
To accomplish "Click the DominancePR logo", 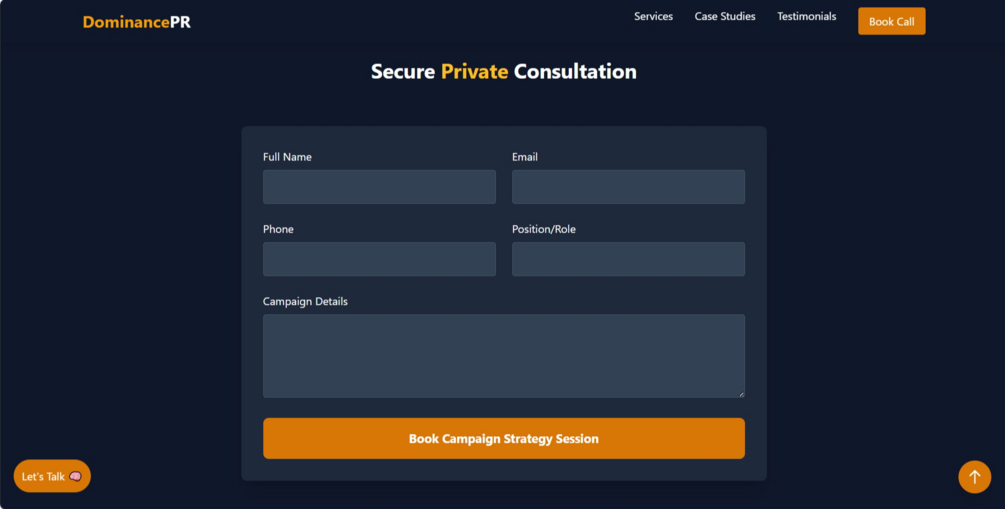I will pyautogui.click(x=136, y=22).
